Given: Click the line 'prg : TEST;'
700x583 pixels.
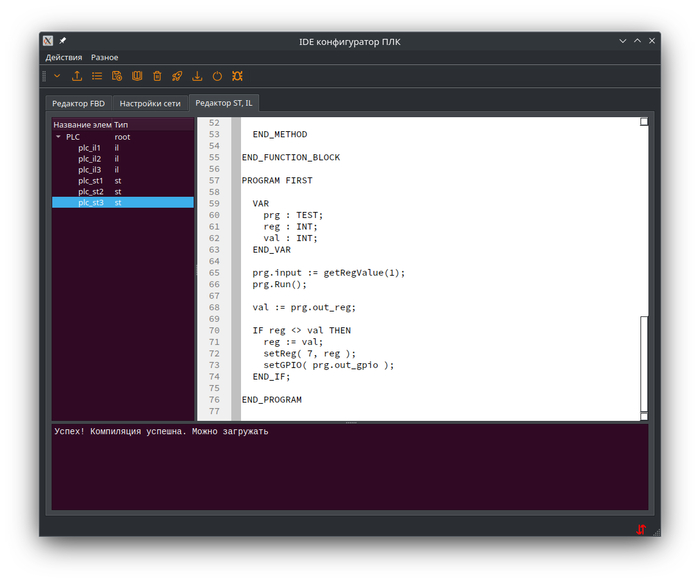Looking at the screenshot, I should click(x=293, y=215).
